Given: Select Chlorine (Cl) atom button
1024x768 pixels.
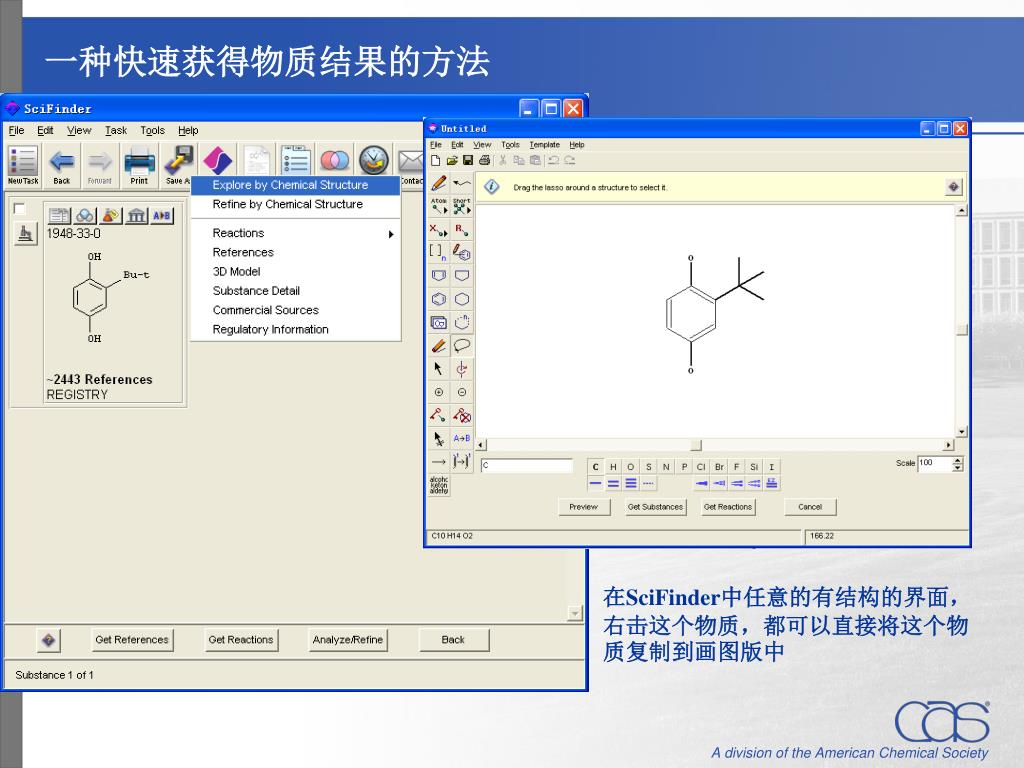Looking at the screenshot, I should [701, 466].
